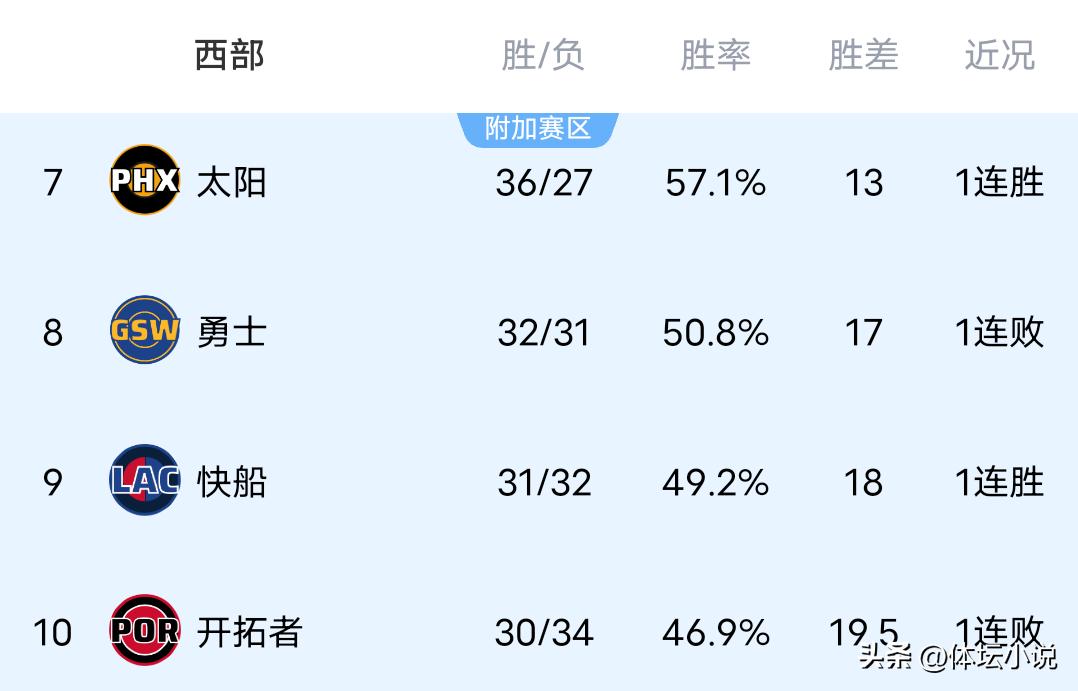The width and height of the screenshot is (1078, 691).
Task: Click the Portland Trail Blazers POR logo
Action: [x=145, y=631]
